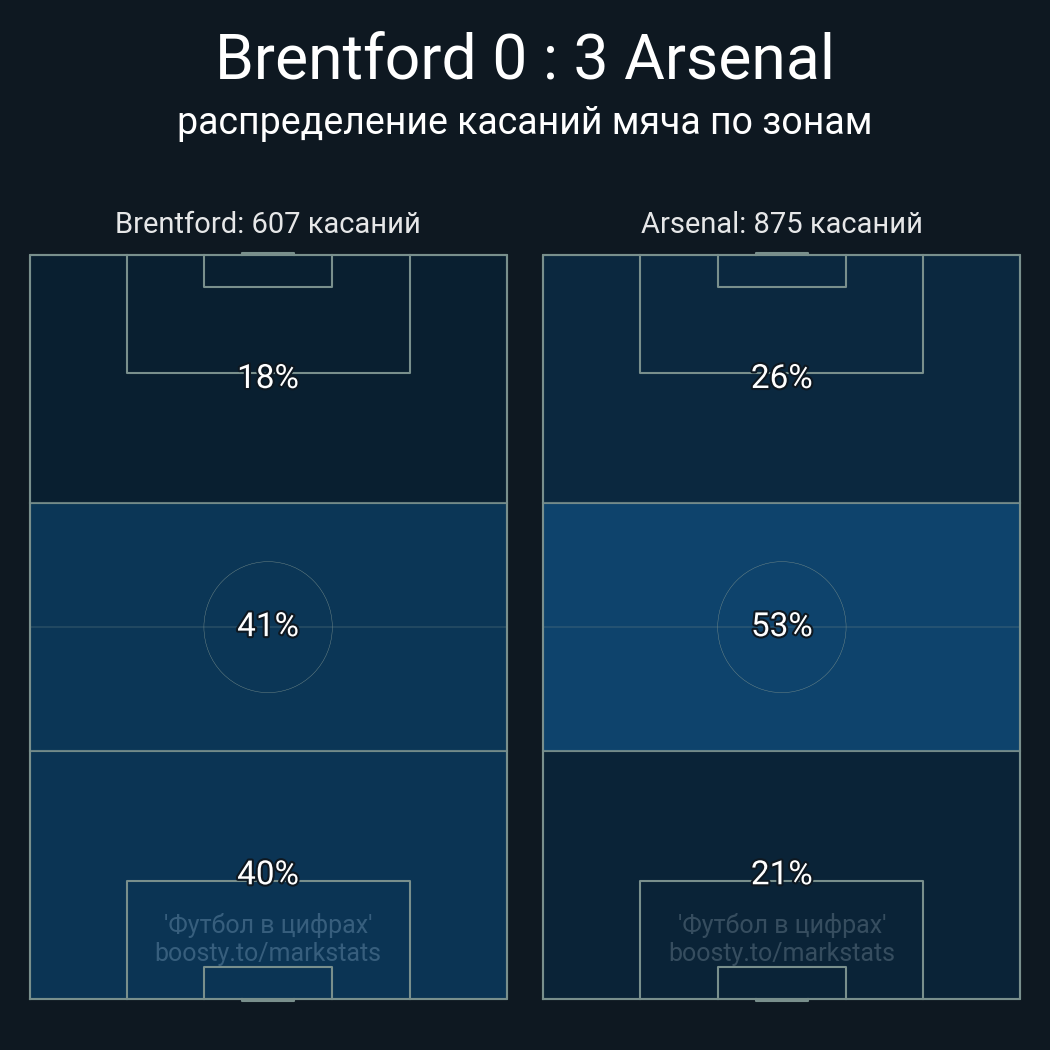Click 'Футбол в цифрах' watermark on Brentford pitch
The width and height of the screenshot is (1050, 1050).
pos(268,924)
